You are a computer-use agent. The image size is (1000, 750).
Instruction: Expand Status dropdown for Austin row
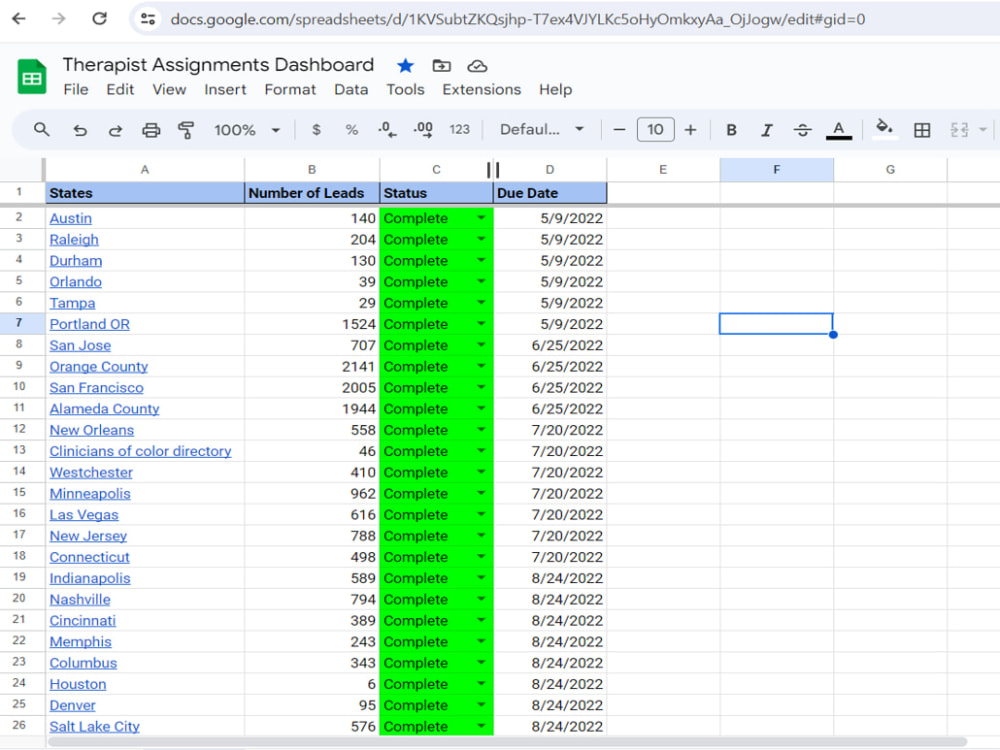pyautogui.click(x=482, y=218)
